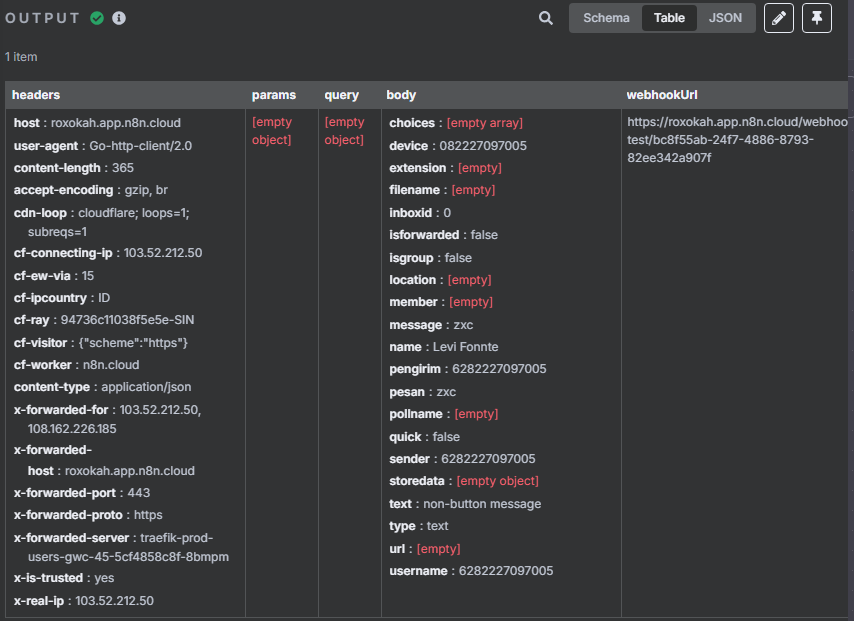
Task: Click the x-is-trusted yes row
Action: (x=64, y=578)
